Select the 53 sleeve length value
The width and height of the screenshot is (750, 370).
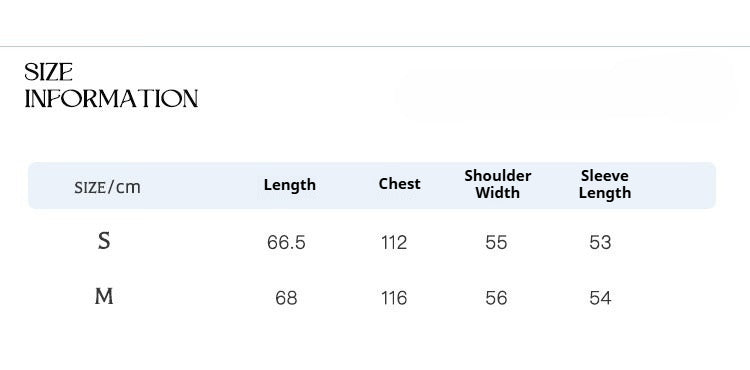pyautogui.click(x=600, y=242)
